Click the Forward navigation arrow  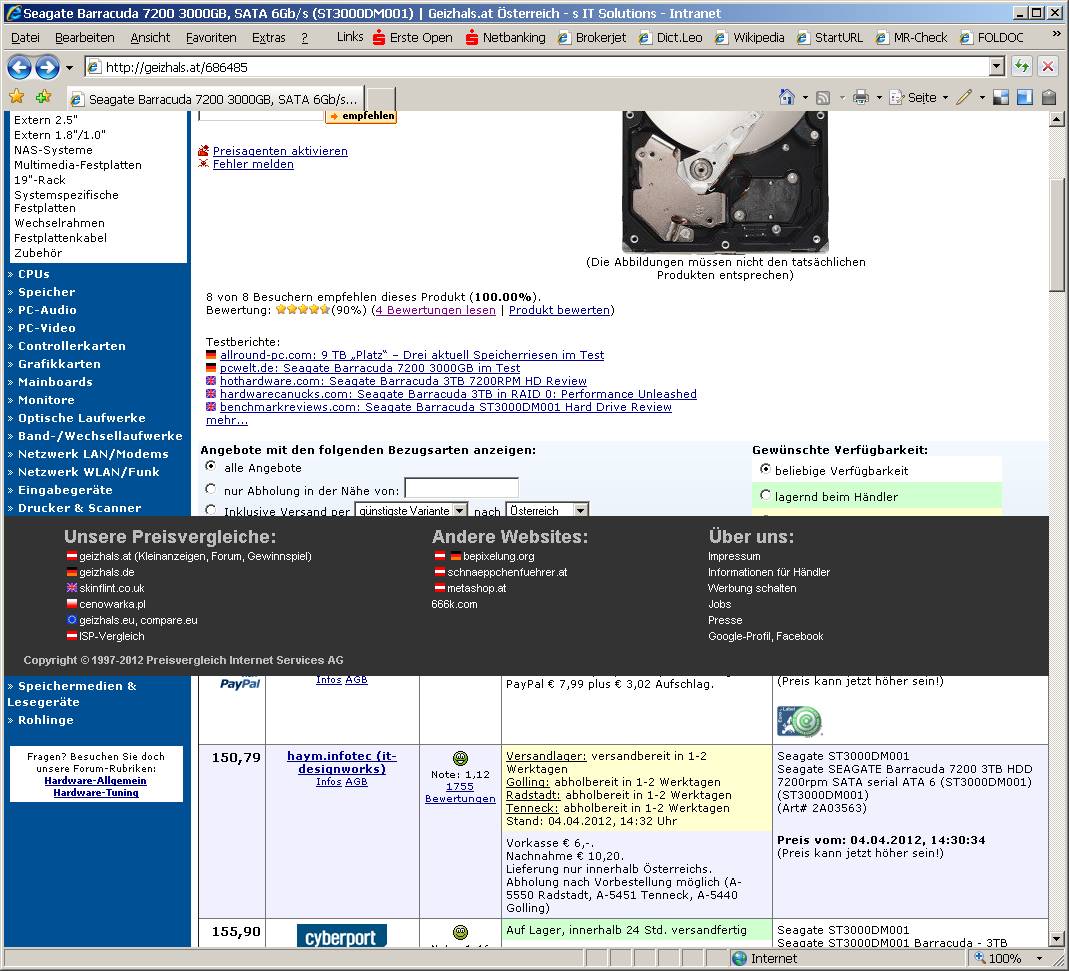pyautogui.click(x=46, y=67)
